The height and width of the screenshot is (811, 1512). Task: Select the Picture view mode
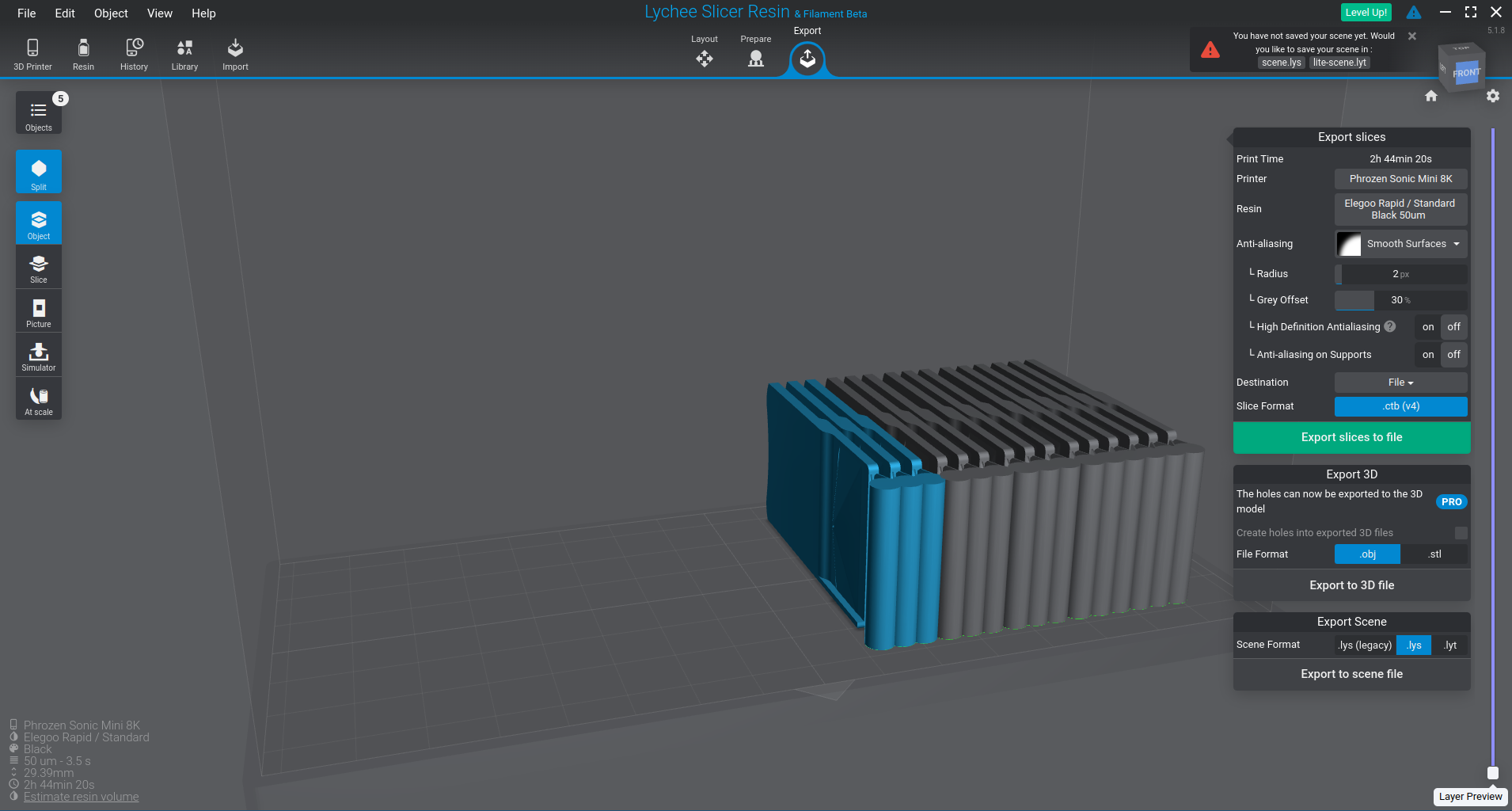click(39, 310)
